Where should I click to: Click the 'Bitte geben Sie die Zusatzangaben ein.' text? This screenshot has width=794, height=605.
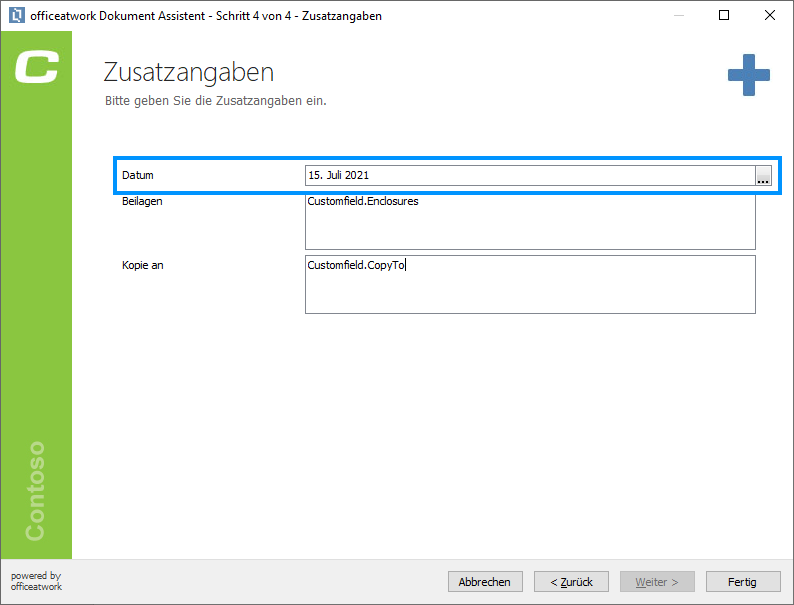[x=216, y=101]
